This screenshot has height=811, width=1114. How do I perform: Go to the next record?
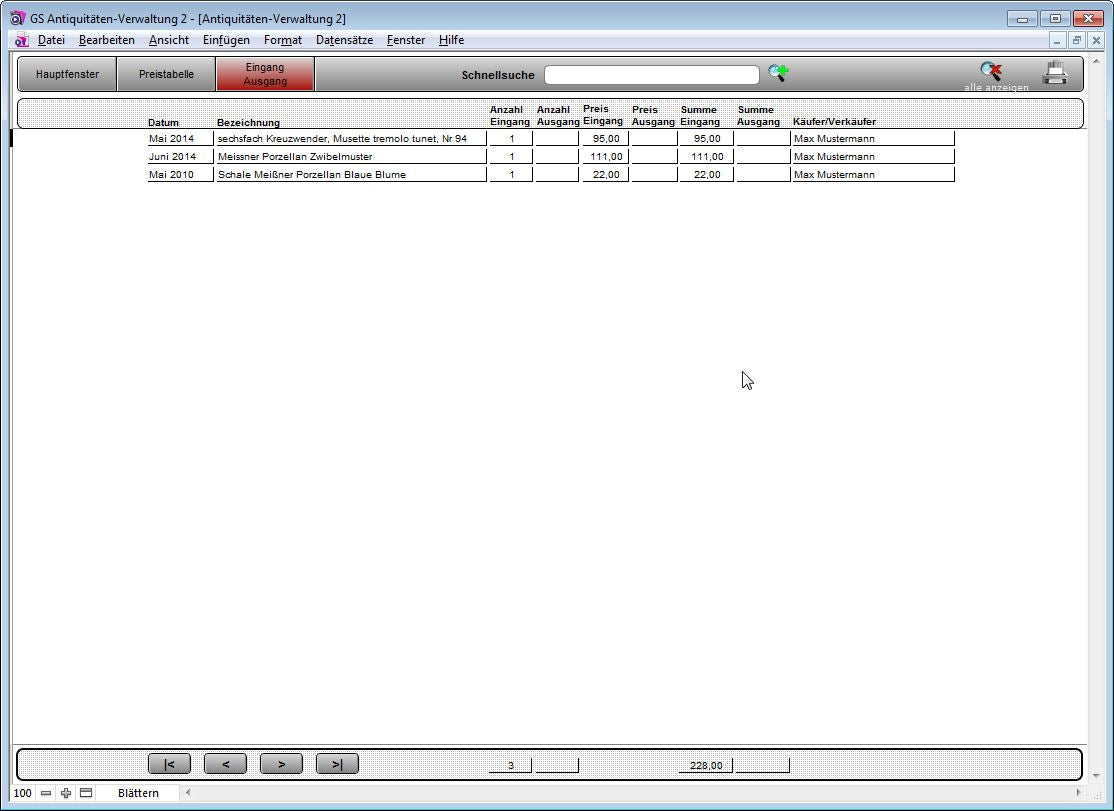click(x=281, y=764)
